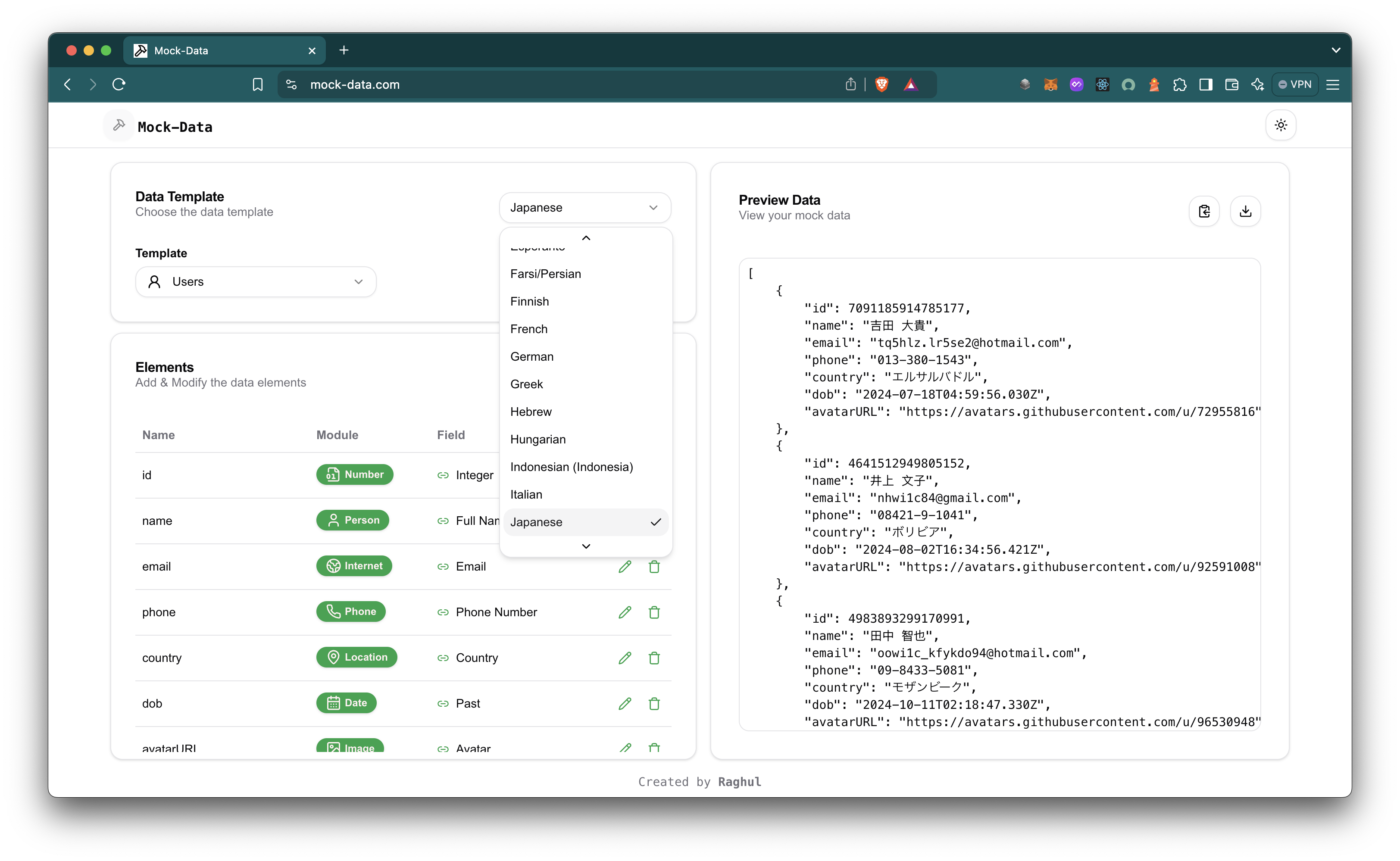Select Farsi/Persian language option

click(x=585, y=274)
